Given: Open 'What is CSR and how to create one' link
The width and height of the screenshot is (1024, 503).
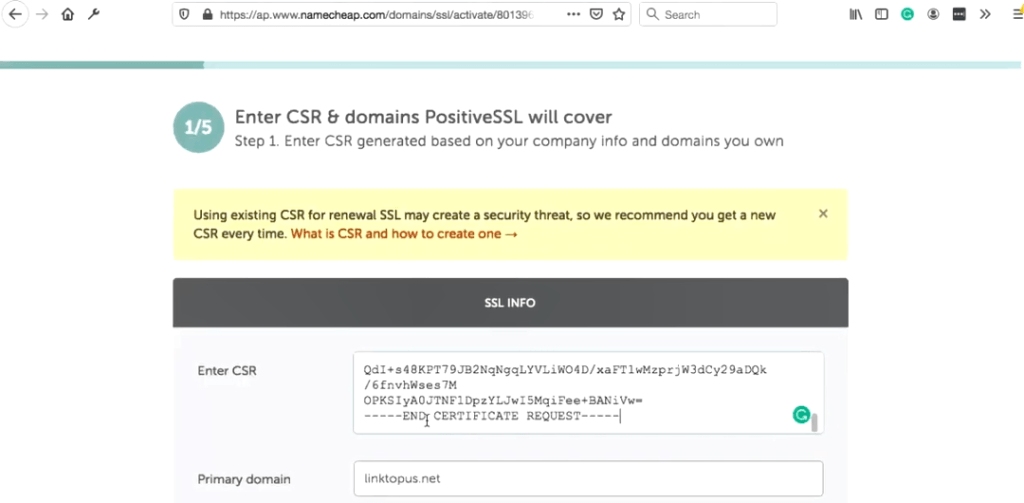Looking at the screenshot, I should (404, 234).
